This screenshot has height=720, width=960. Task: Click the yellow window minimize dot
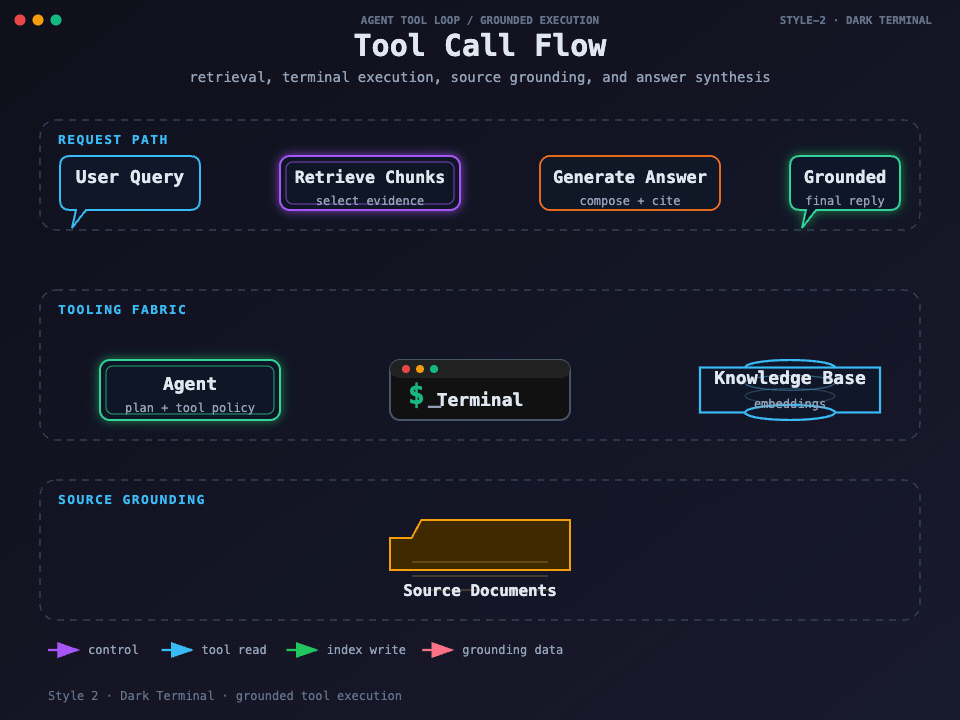(x=38, y=20)
